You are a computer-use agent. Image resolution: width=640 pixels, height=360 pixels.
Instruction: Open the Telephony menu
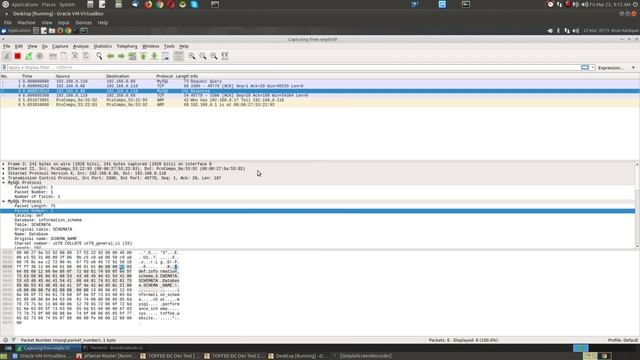127,47
